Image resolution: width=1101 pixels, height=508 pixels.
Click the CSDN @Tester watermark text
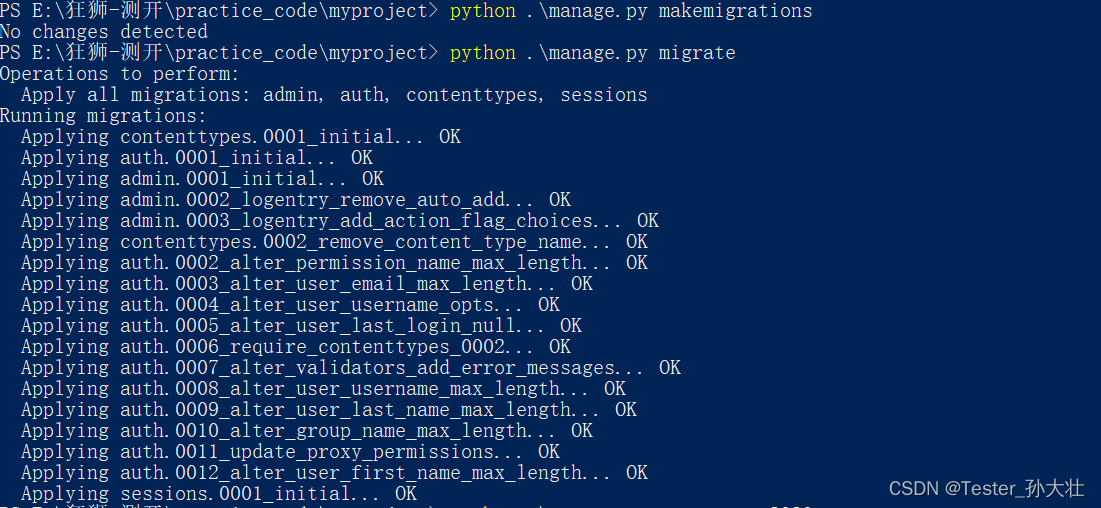pyautogui.click(x=986, y=489)
